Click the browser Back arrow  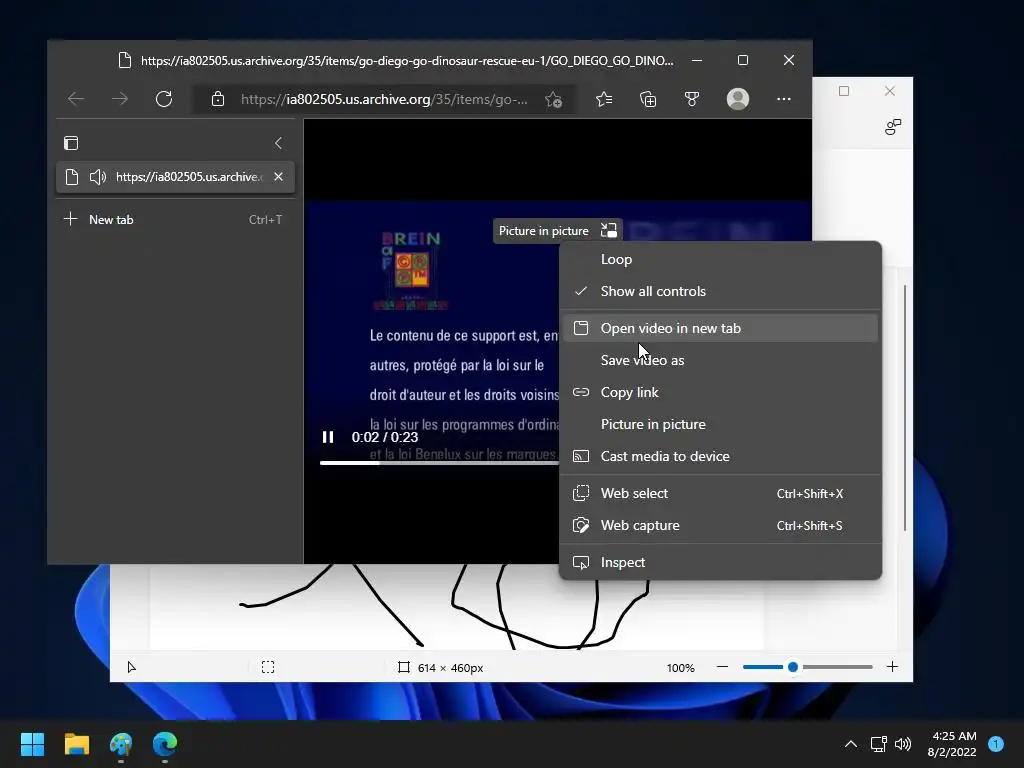76,99
